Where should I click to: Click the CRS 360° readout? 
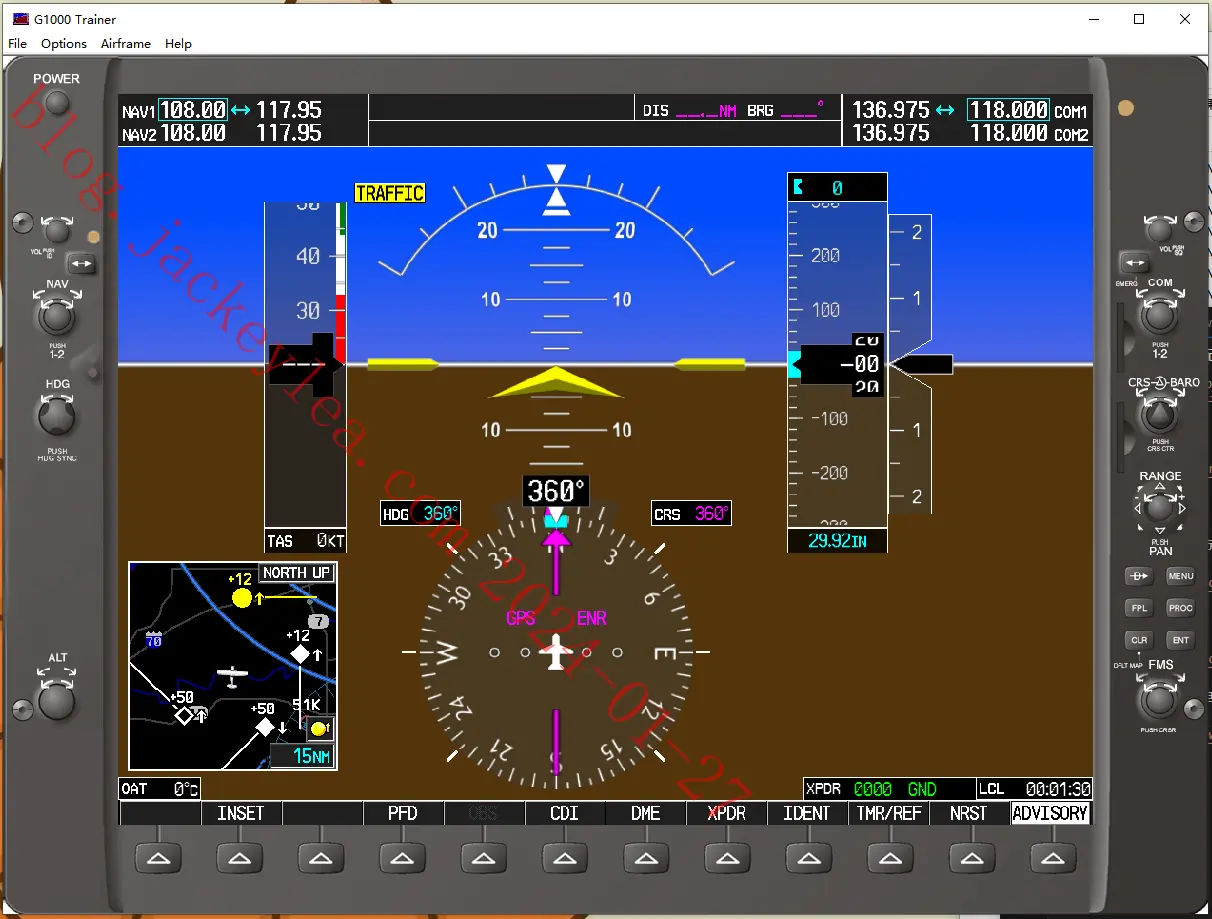coord(691,514)
